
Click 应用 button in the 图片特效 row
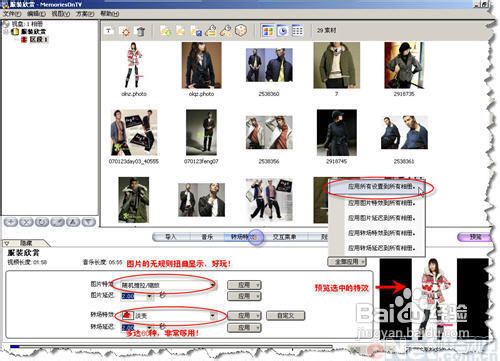click(x=244, y=285)
